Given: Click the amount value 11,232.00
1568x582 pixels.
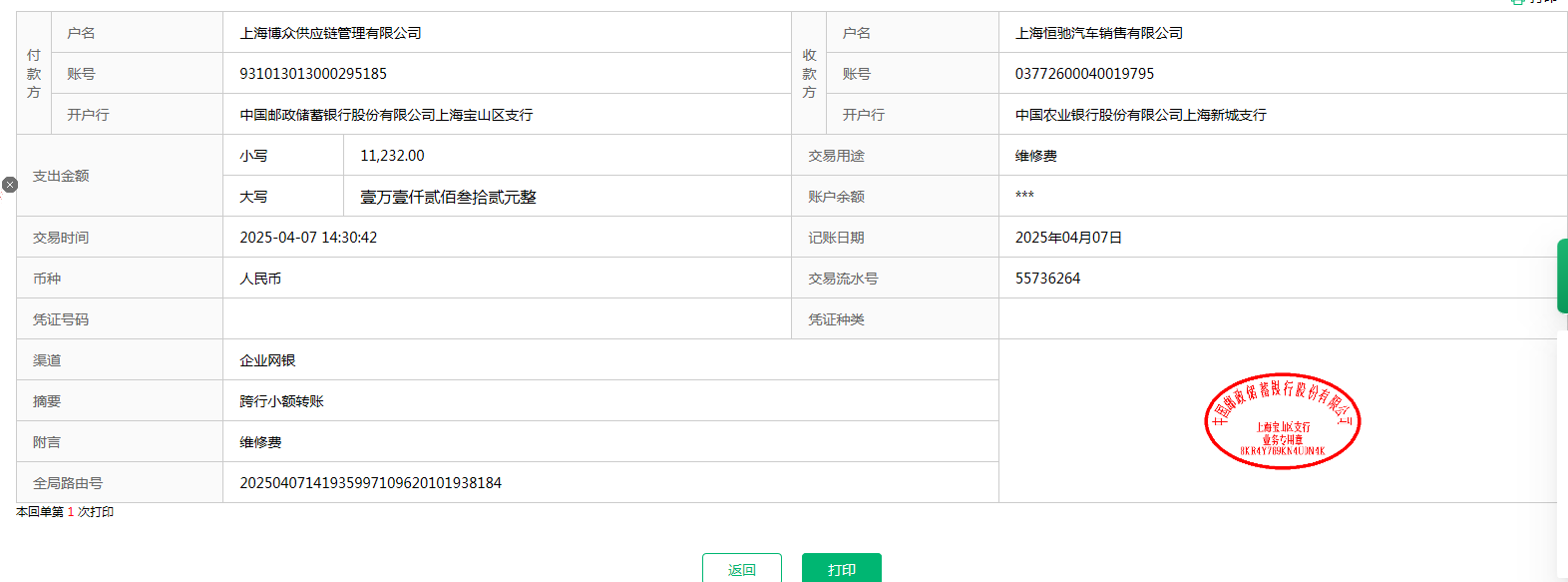Looking at the screenshot, I should click(x=392, y=156).
